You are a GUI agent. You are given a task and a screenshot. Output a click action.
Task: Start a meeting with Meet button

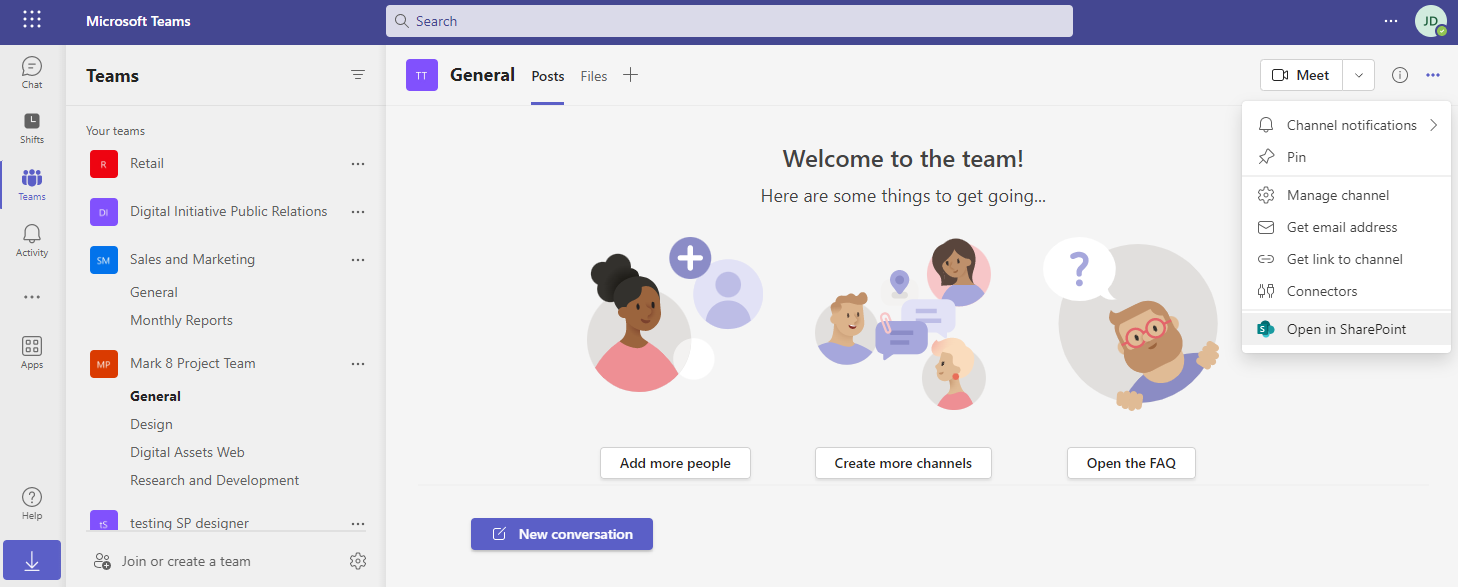tap(1302, 75)
